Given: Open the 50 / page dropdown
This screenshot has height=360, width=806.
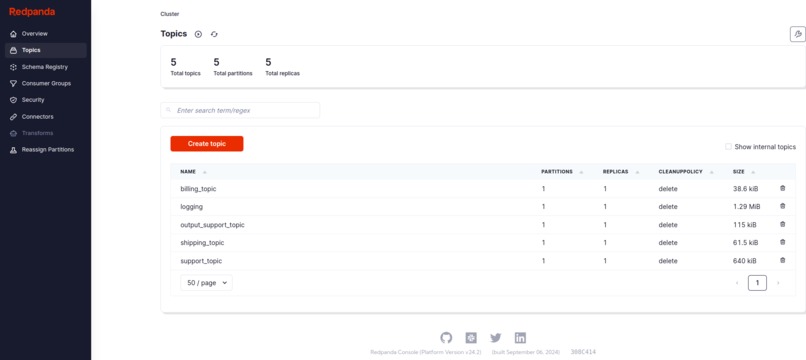Looking at the screenshot, I should [x=206, y=283].
